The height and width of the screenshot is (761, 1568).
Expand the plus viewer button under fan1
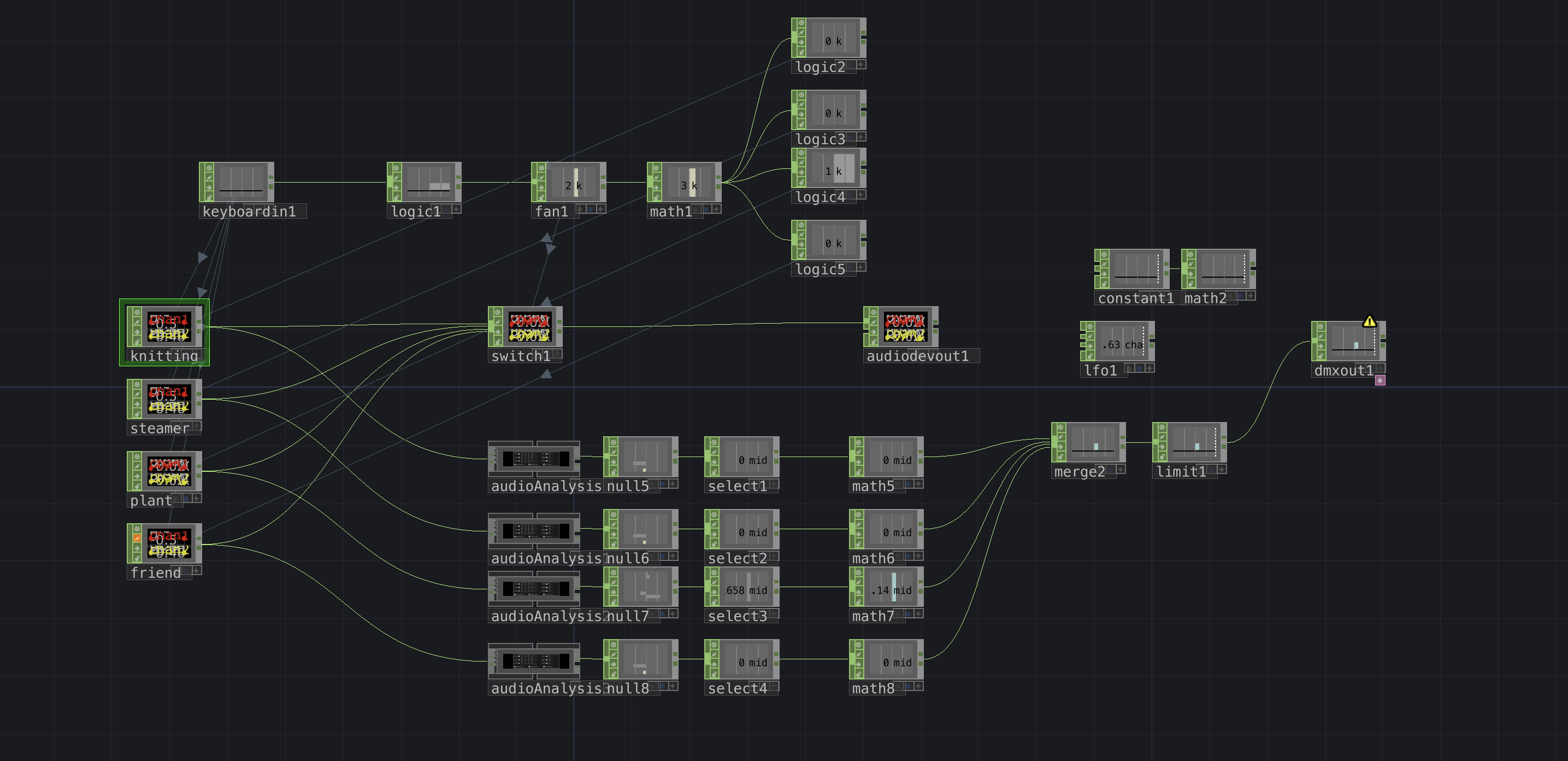coord(601,209)
